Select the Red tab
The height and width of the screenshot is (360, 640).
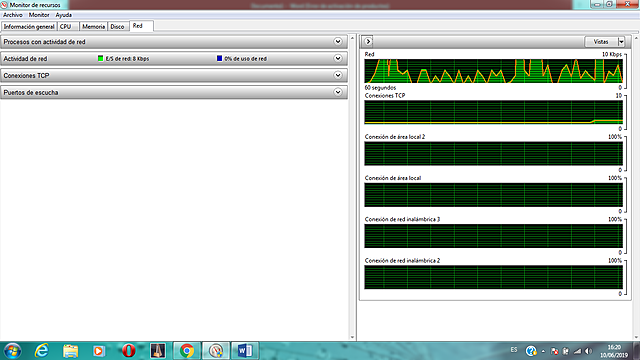(x=141, y=26)
